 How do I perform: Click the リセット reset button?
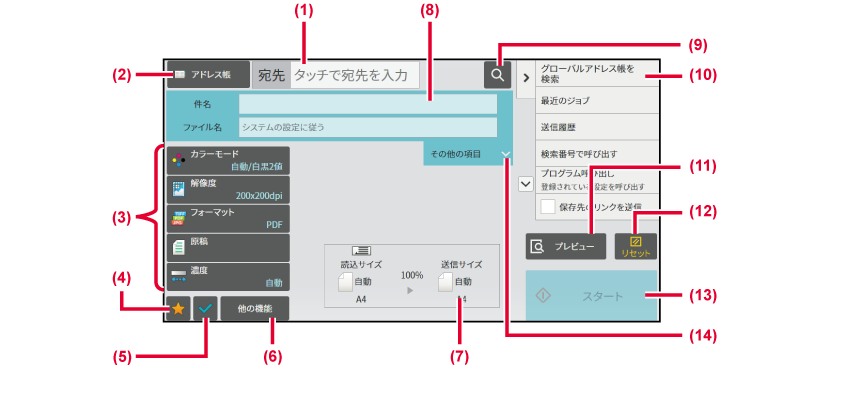(x=636, y=246)
